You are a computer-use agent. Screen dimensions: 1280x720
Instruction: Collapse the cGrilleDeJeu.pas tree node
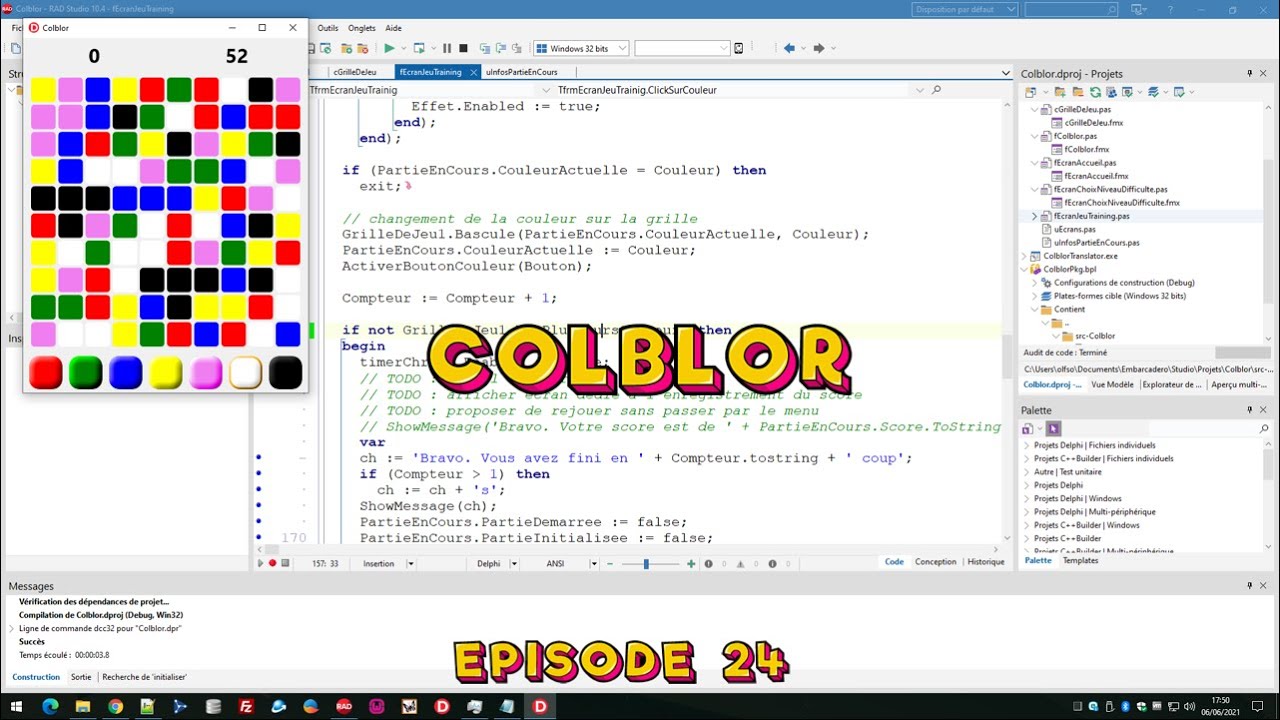coord(1035,109)
